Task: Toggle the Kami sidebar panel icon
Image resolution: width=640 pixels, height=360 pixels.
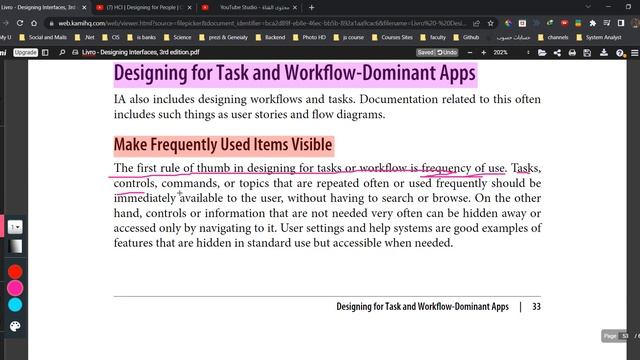Action: pyautogui.click(x=45, y=53)
